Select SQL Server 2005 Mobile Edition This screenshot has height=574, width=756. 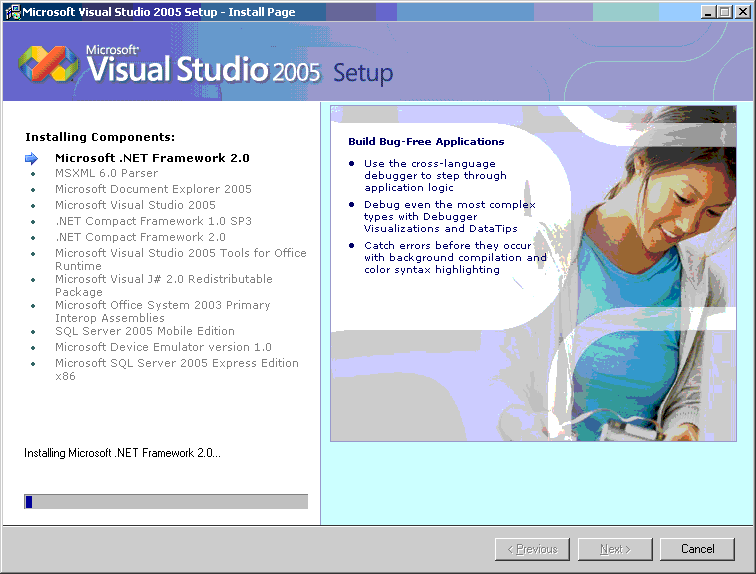click(x=145, y=331)
